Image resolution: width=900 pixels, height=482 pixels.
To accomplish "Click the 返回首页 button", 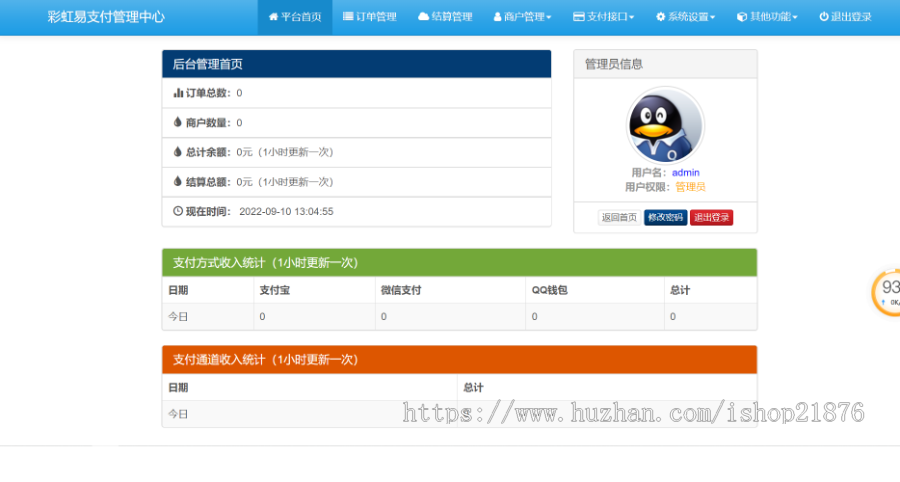I will click(619, 217).
